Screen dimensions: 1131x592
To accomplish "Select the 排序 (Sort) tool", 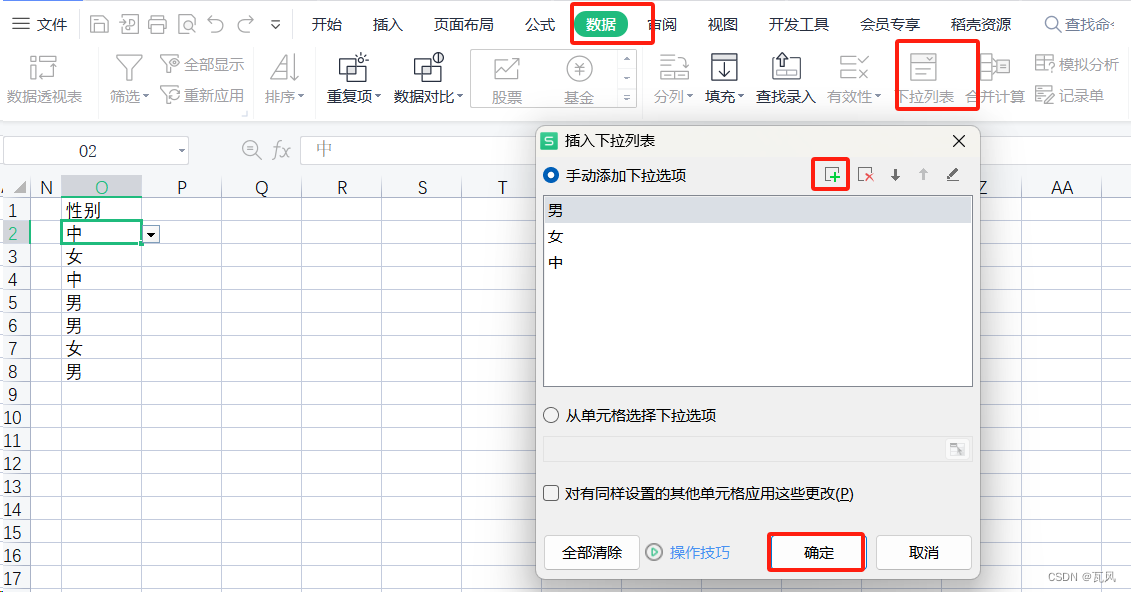I will pyautogui.click(x=283, y=78).
